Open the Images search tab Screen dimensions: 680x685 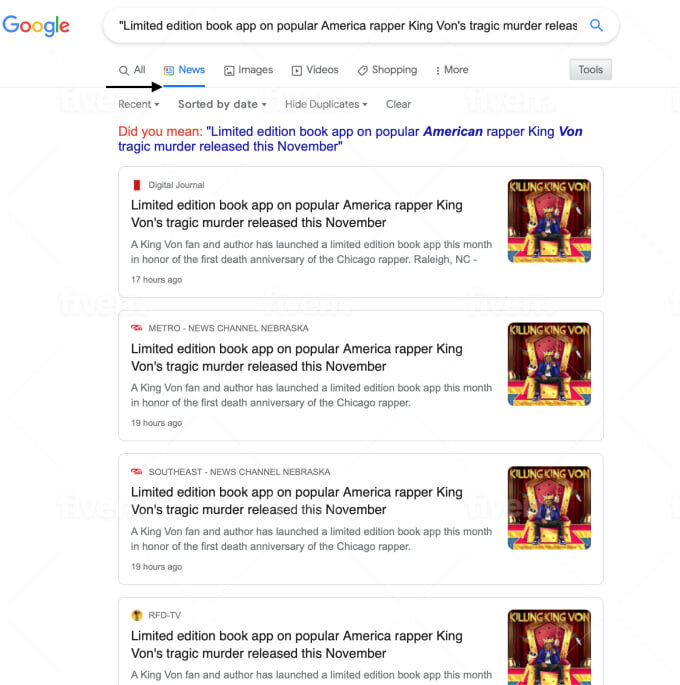(249, 70)
